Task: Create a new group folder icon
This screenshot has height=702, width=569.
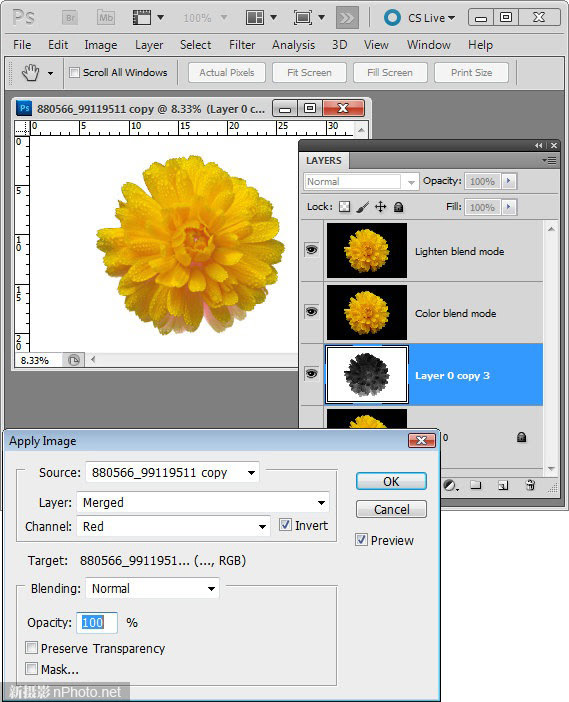Action: 476,485
